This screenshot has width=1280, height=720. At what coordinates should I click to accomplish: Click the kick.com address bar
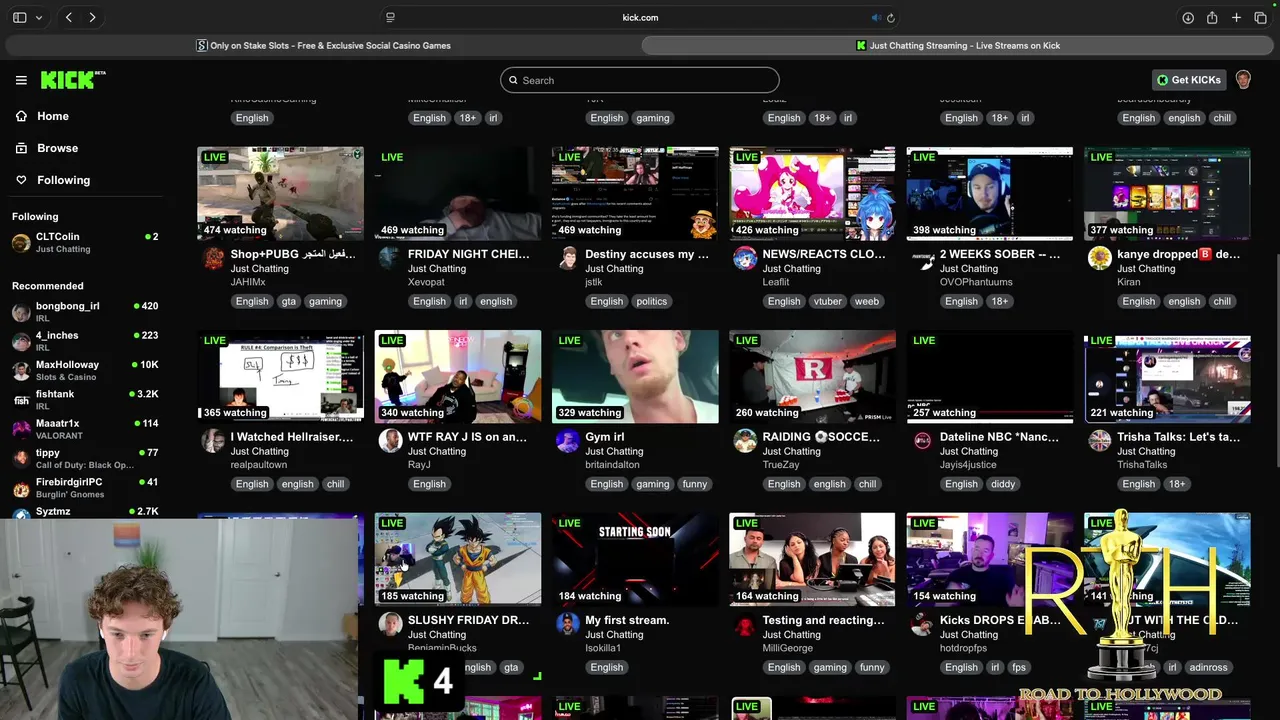tap(640, 17)
